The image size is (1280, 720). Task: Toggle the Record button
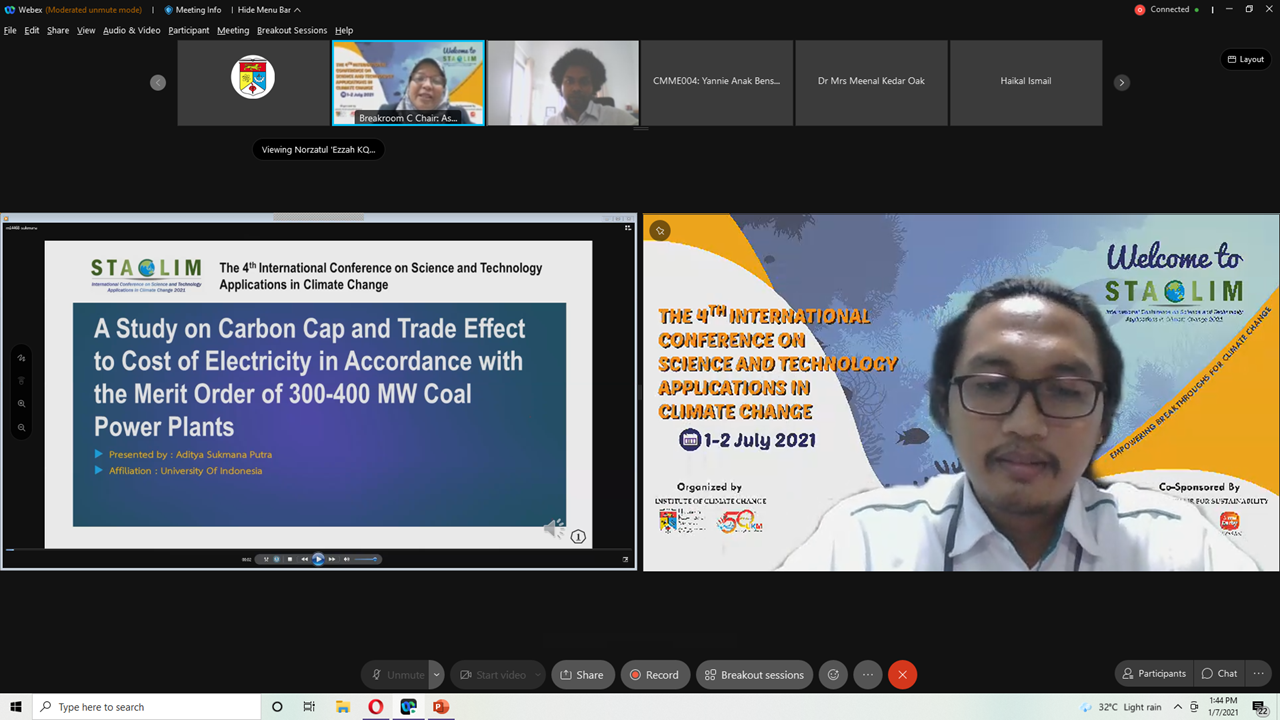click(654, 675)
